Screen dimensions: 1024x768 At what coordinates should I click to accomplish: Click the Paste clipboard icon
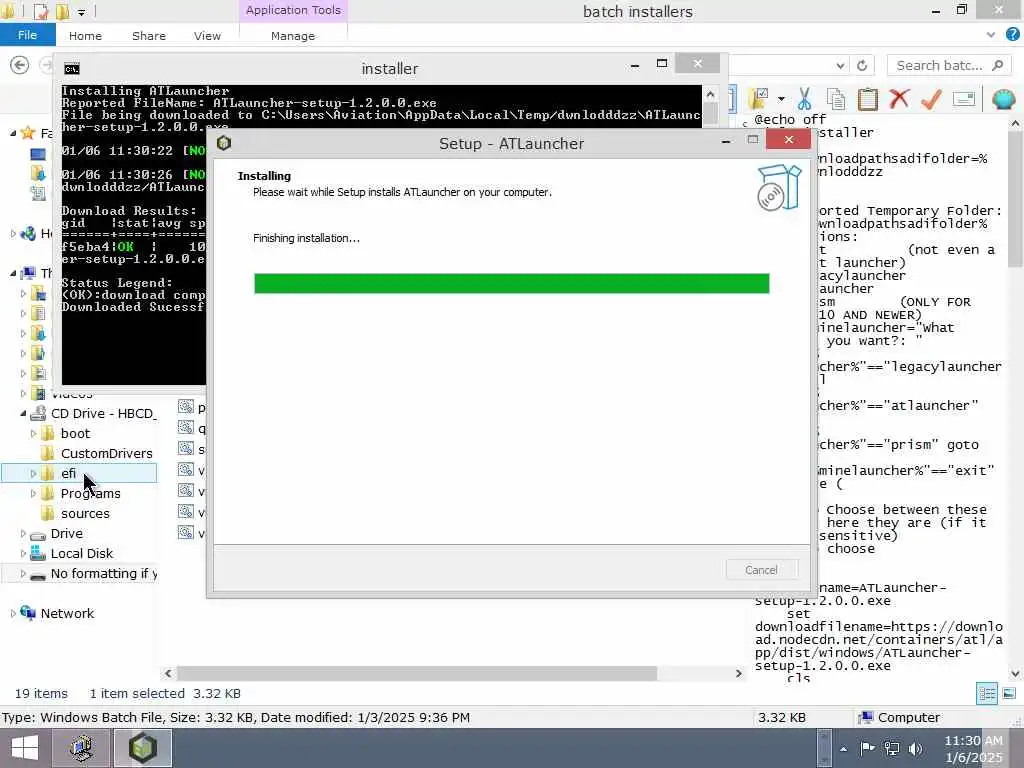click(867, 99)
